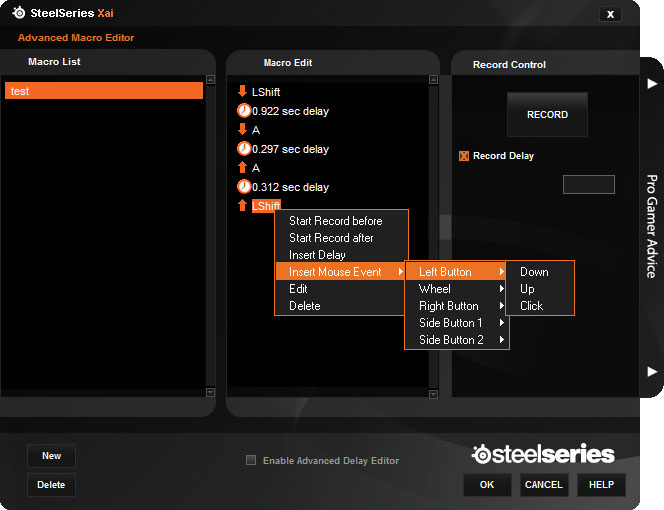Click Macro List scrollbar up arrow
This screenshot has width=664, height=510.
[210, 80]
